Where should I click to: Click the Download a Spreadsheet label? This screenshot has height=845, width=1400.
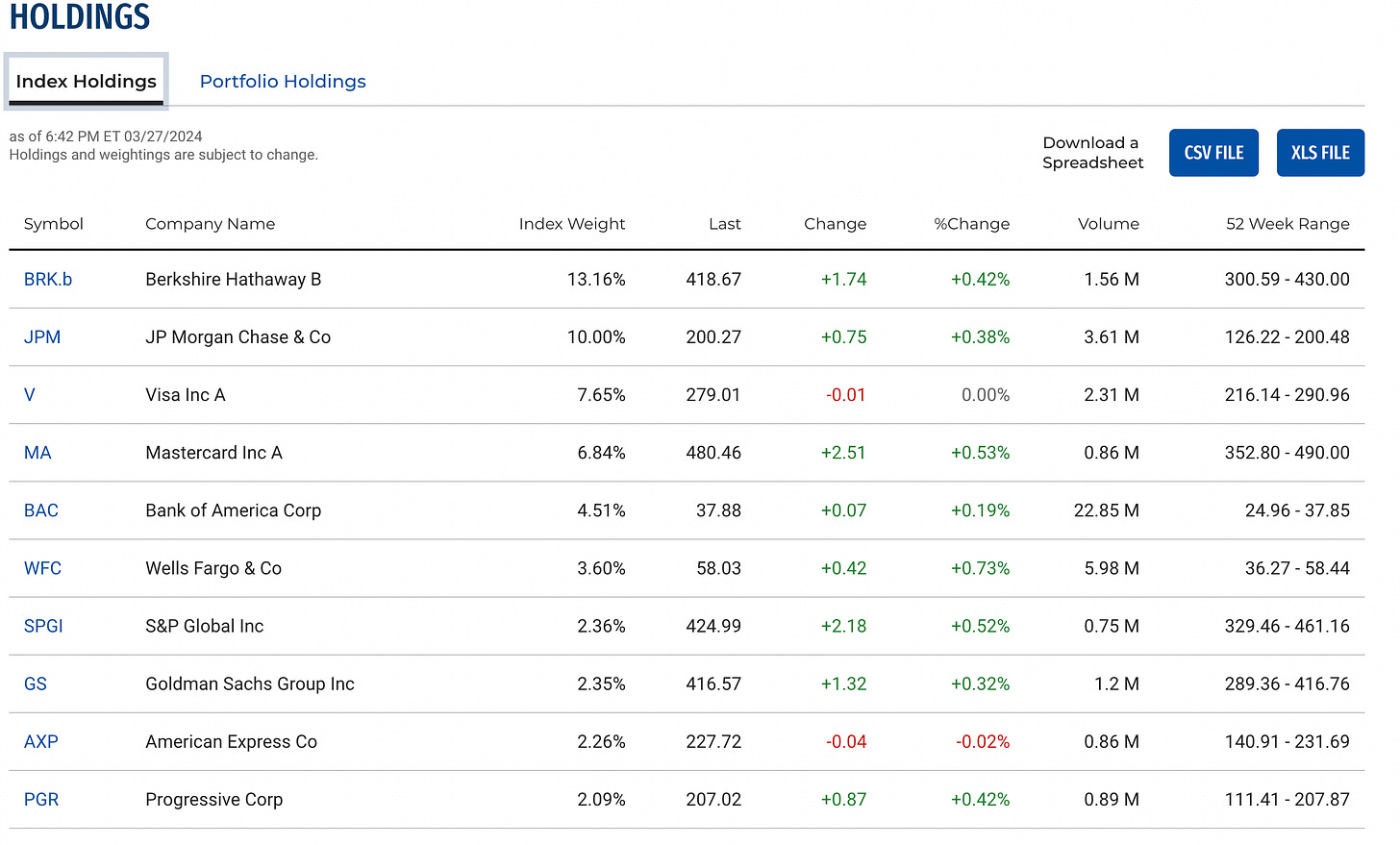tap(1093, 153)
